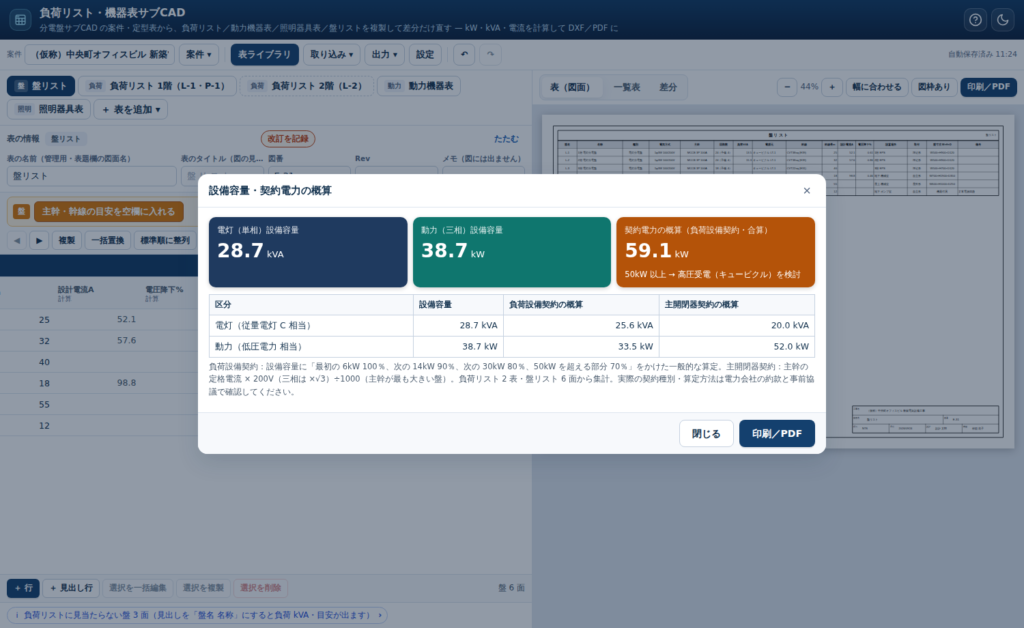Switch preview to 差分 view
Image resolution: width=1024 pixels, height=628 pixels.
pos(668,87)
